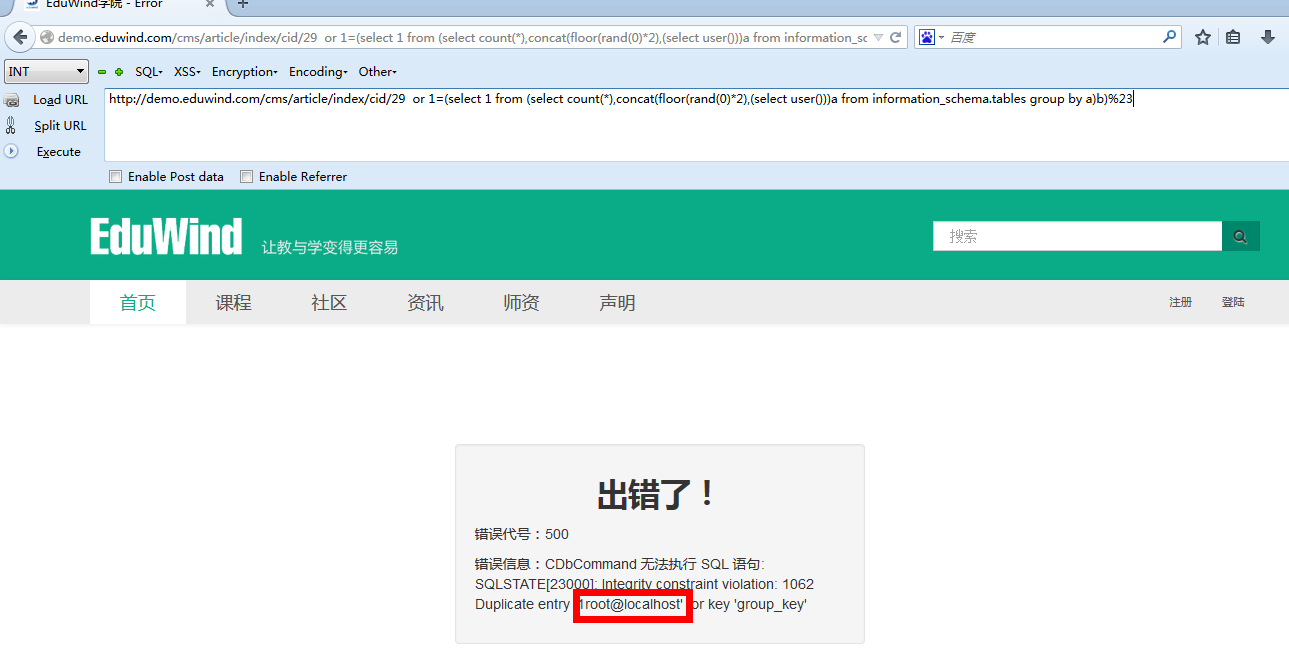
Task: Click the slogan 让教与学变得更容易
Action: [330, 247]
